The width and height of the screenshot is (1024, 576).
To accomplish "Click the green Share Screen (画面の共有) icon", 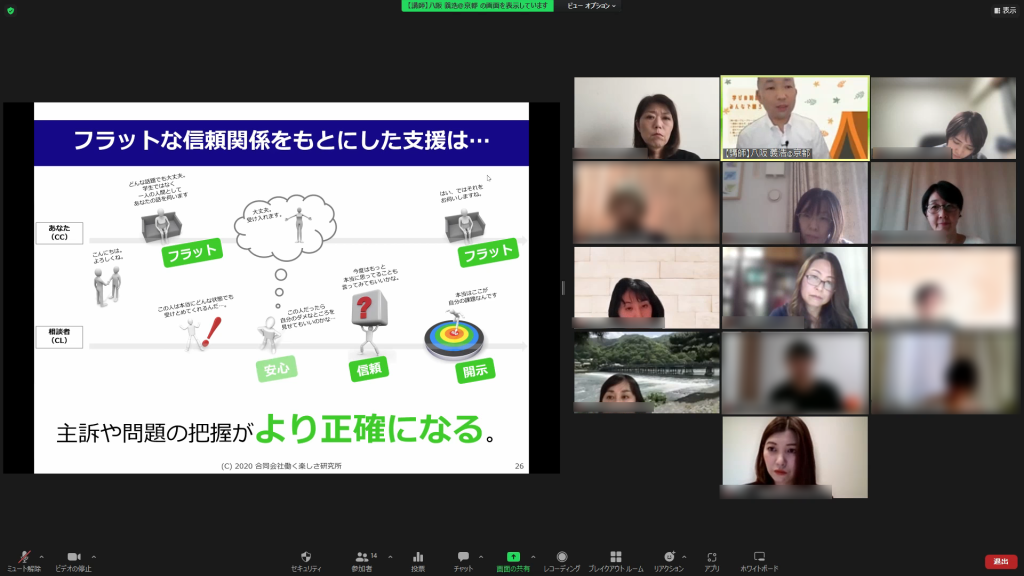I will point(513,559).
